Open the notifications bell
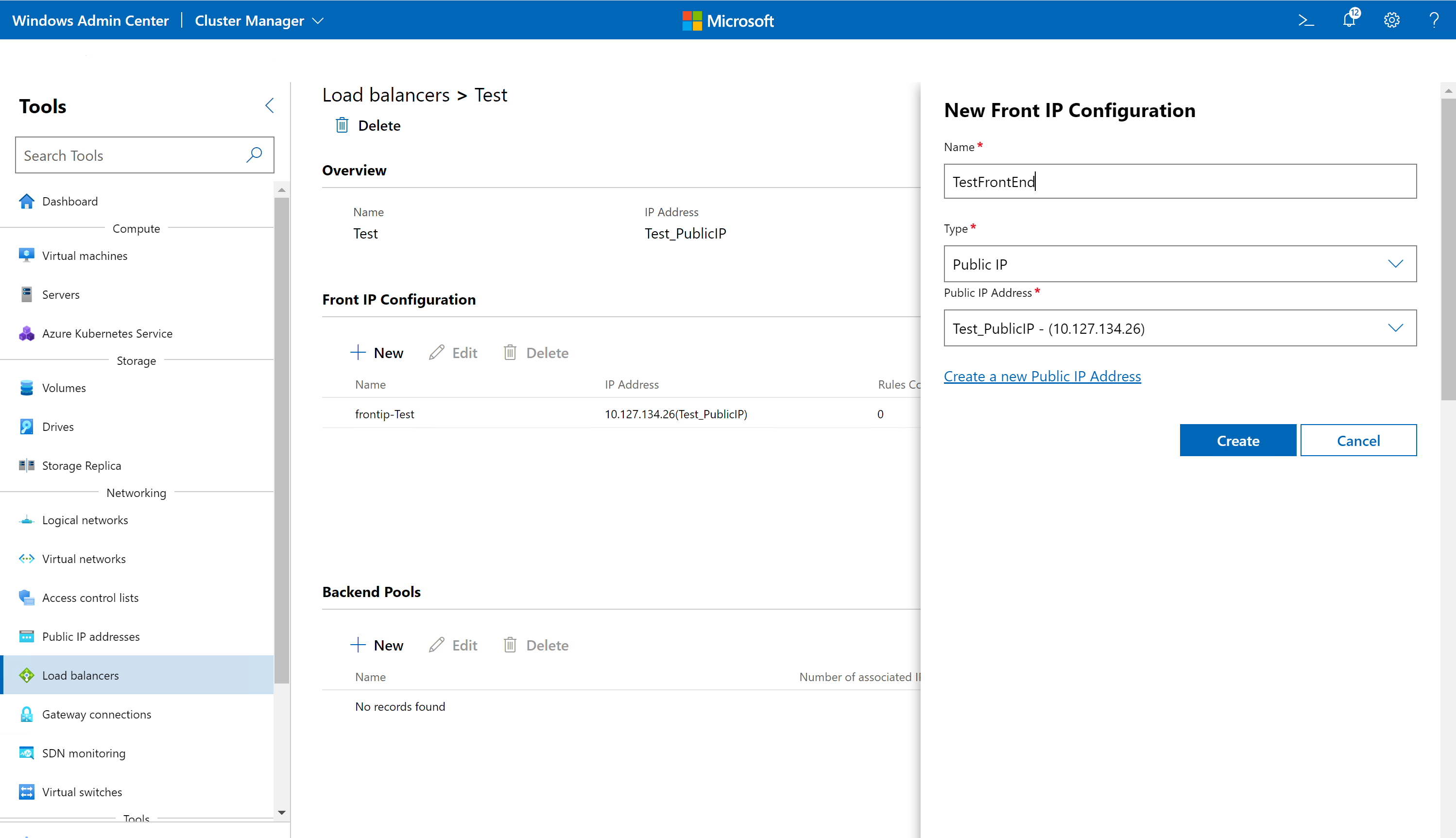 [1350, 19]
